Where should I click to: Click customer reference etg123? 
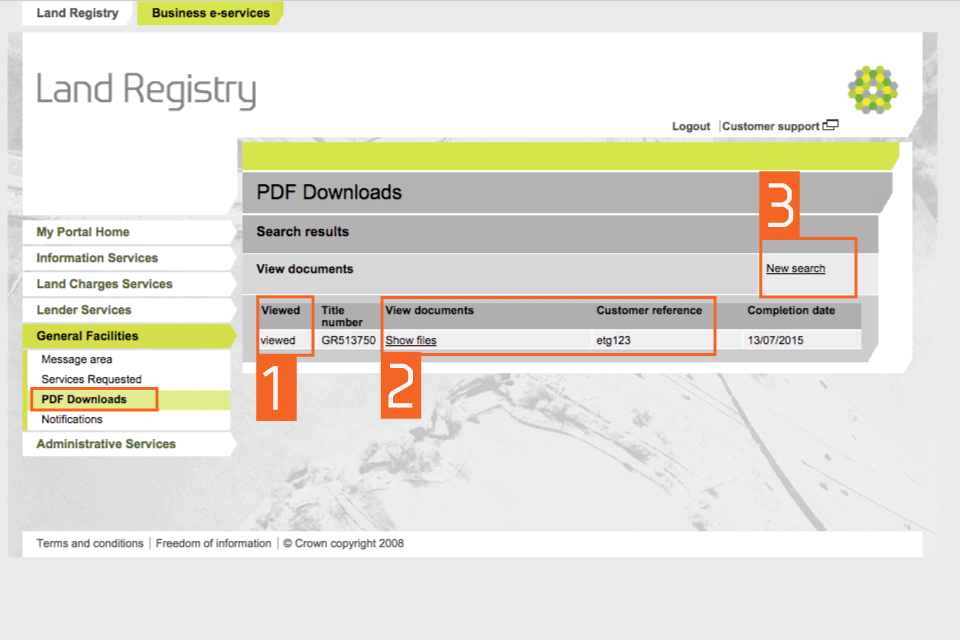pos(613,340)
